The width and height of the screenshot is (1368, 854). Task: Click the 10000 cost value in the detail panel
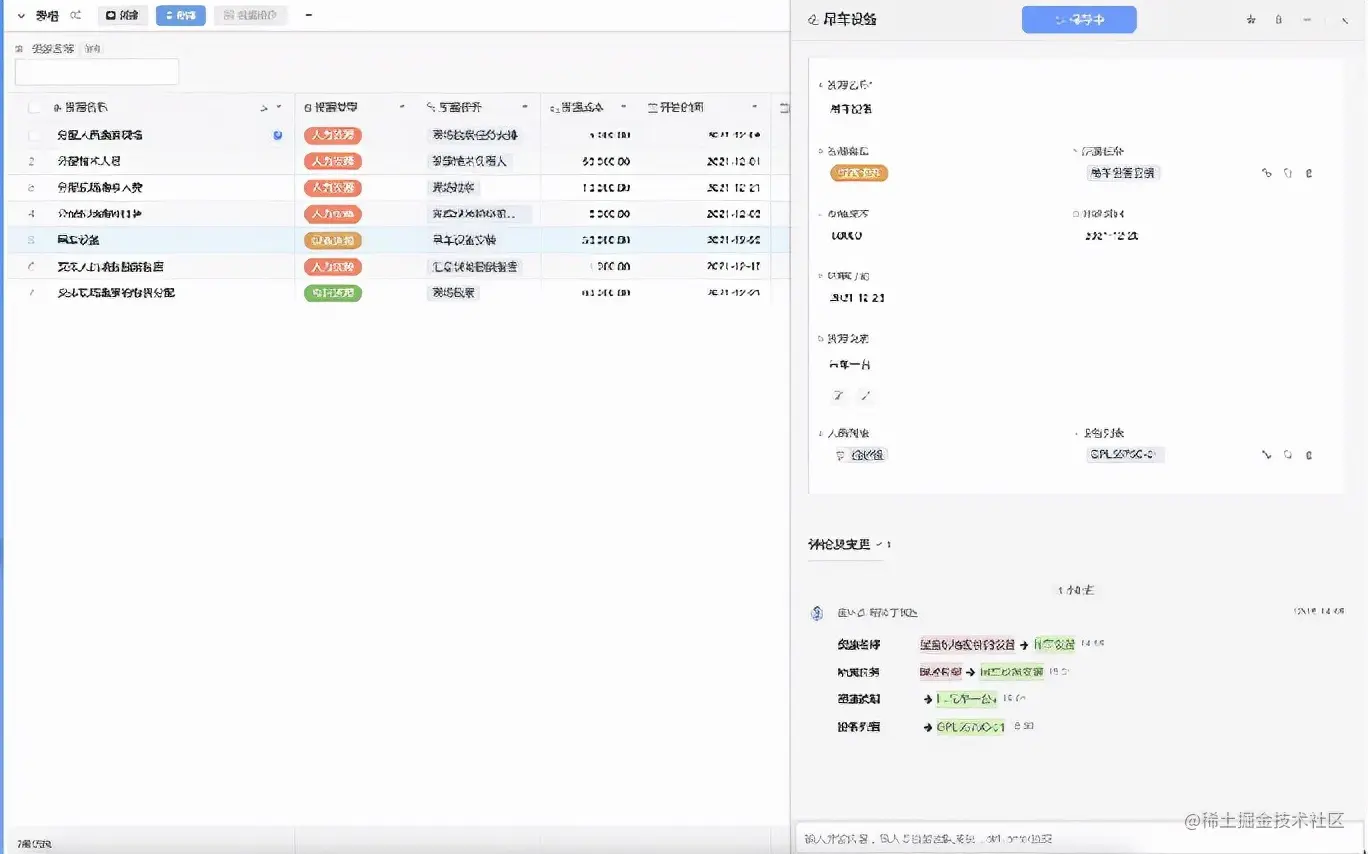[846, 236]
